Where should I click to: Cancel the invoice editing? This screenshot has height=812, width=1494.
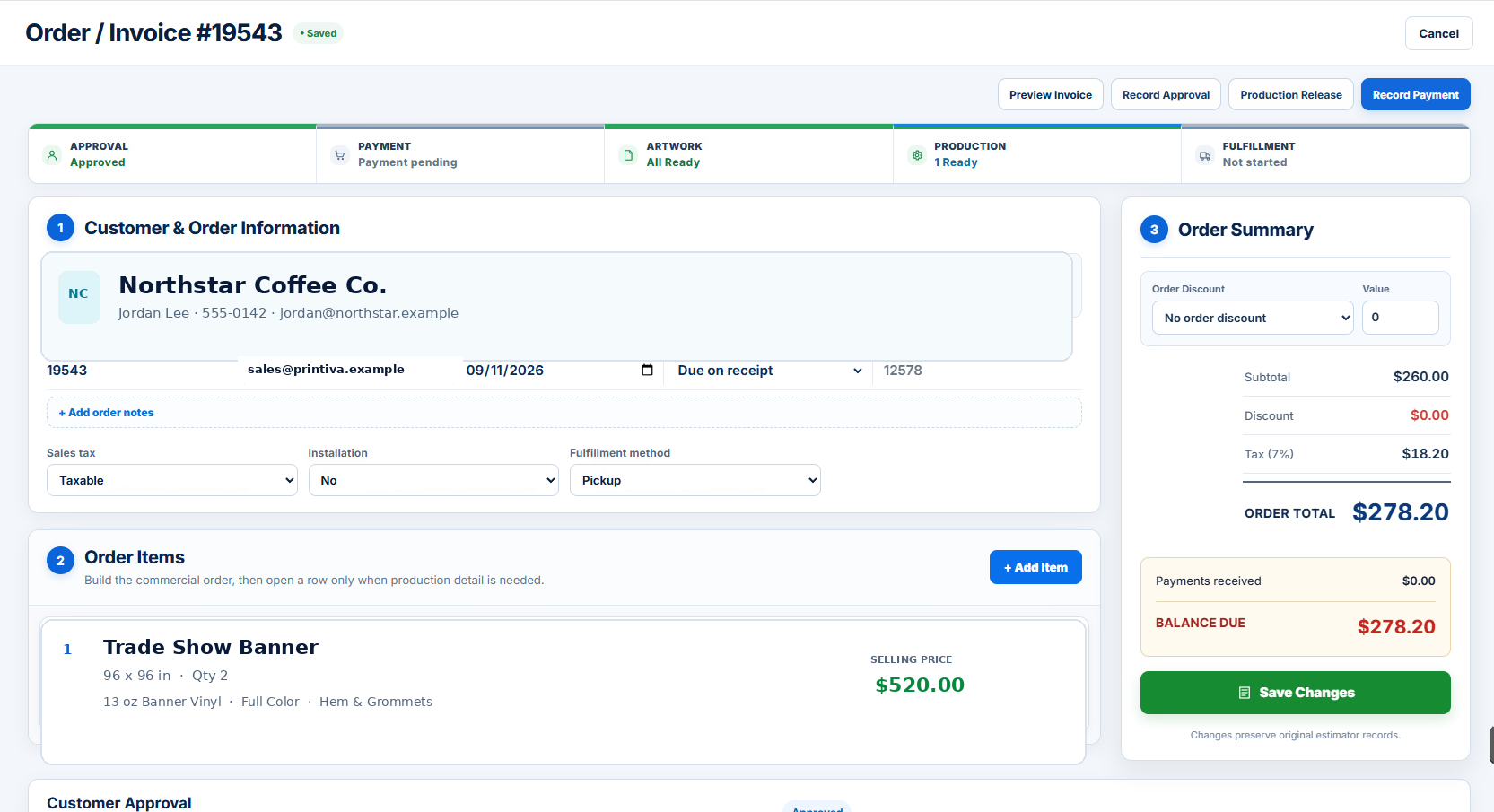pos(1438,33)
